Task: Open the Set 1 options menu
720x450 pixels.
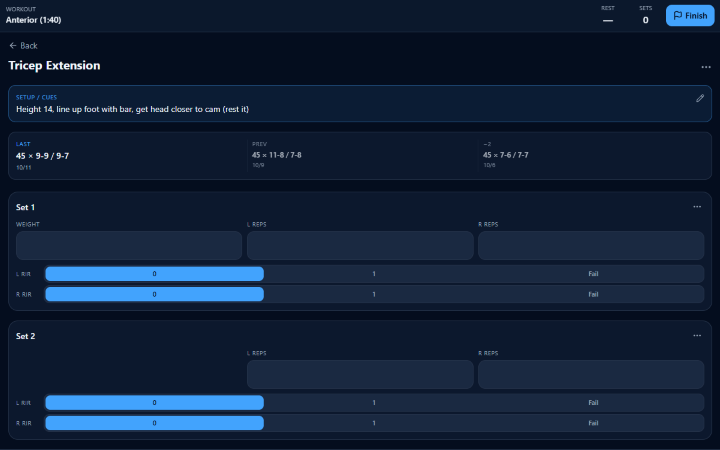Action: [x=697, y=207]
